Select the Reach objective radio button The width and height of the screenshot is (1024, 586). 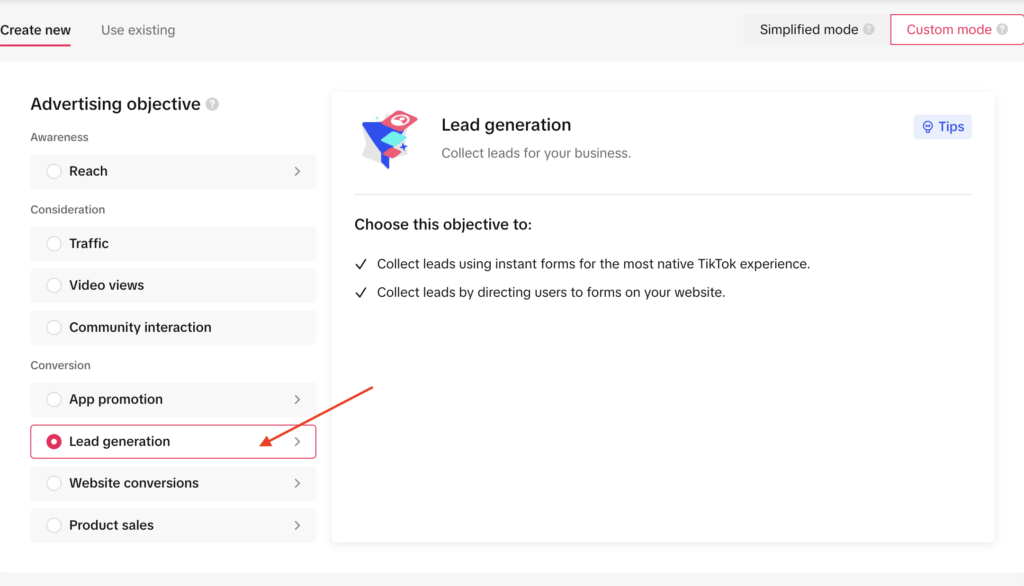[x=53, y=171]
